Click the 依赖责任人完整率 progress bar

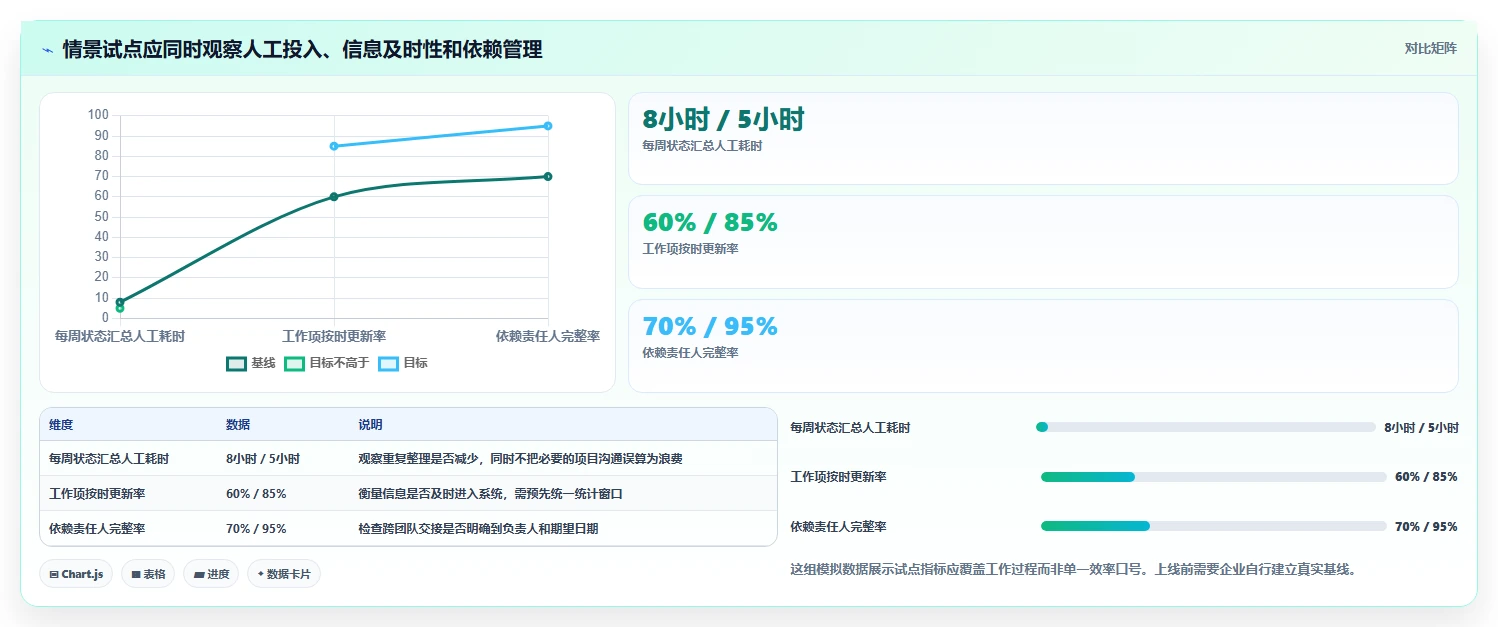tap(1214, 526)
